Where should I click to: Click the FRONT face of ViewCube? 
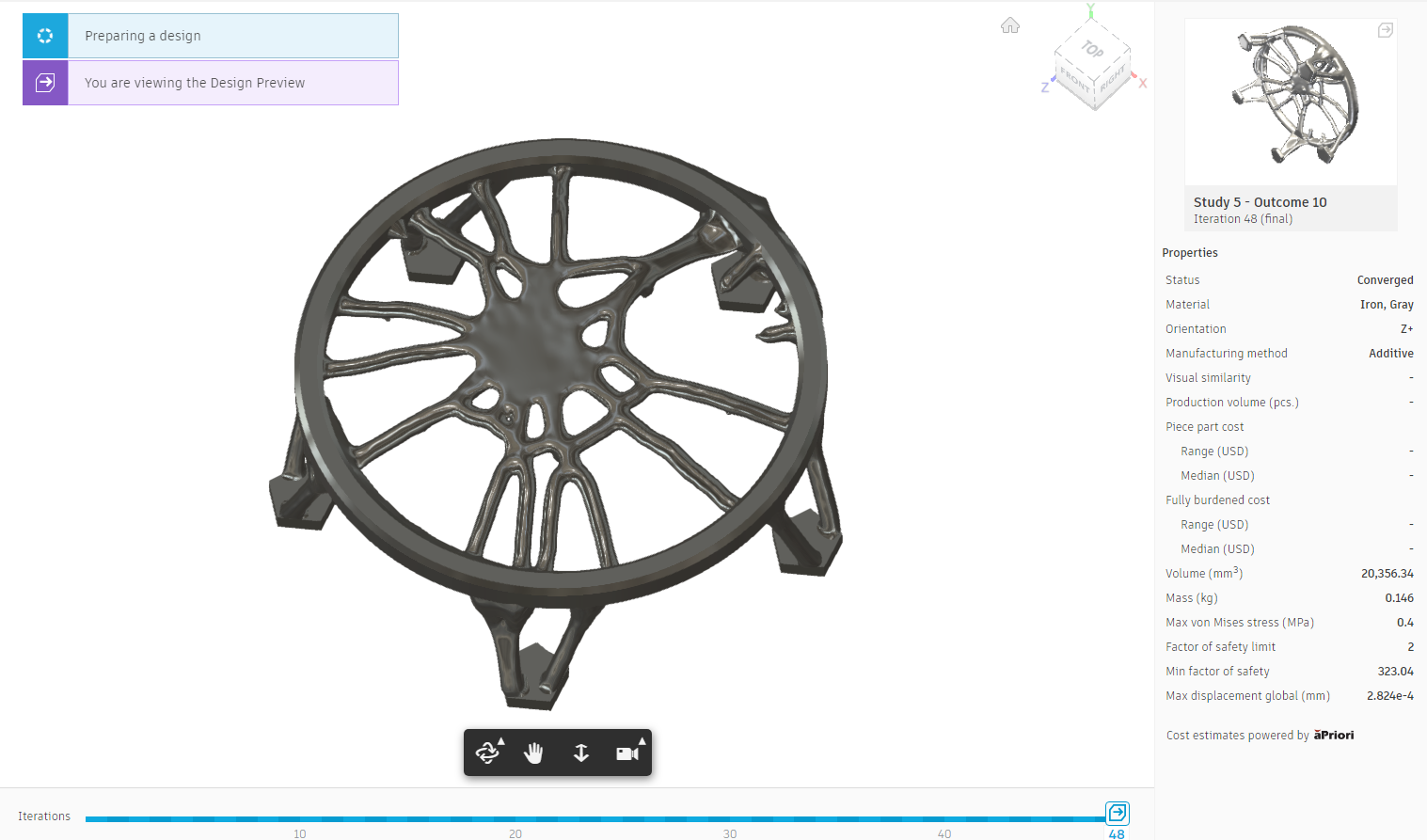coord(1074,78)
